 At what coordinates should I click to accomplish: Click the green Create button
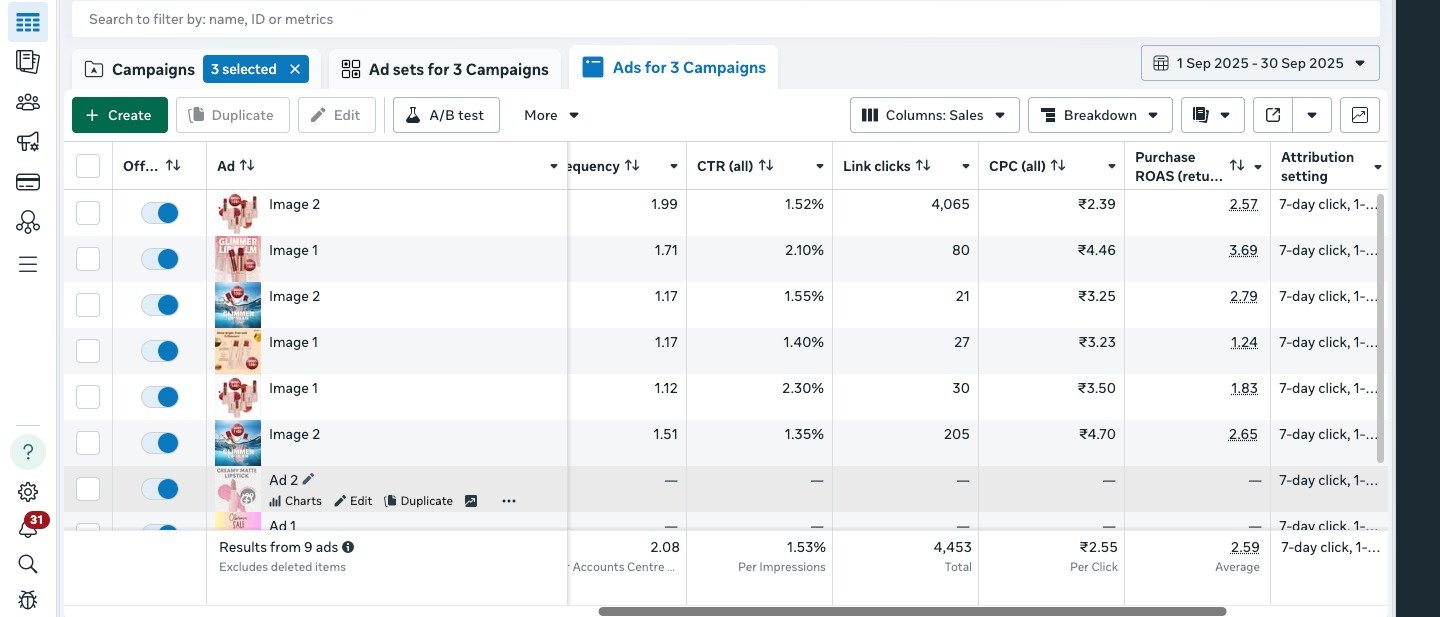(119, 114)
